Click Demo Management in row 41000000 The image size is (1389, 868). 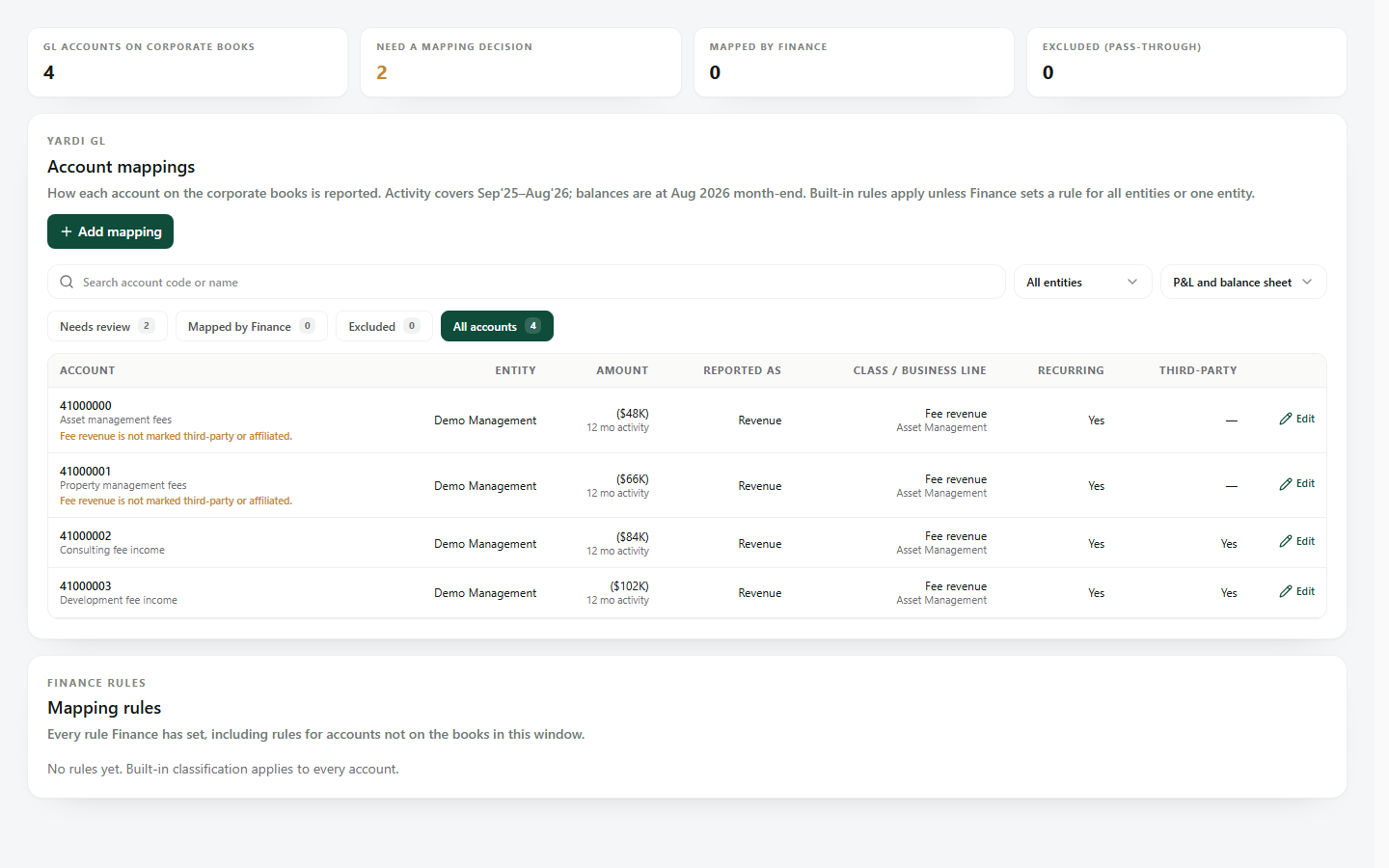click(485, 420)
